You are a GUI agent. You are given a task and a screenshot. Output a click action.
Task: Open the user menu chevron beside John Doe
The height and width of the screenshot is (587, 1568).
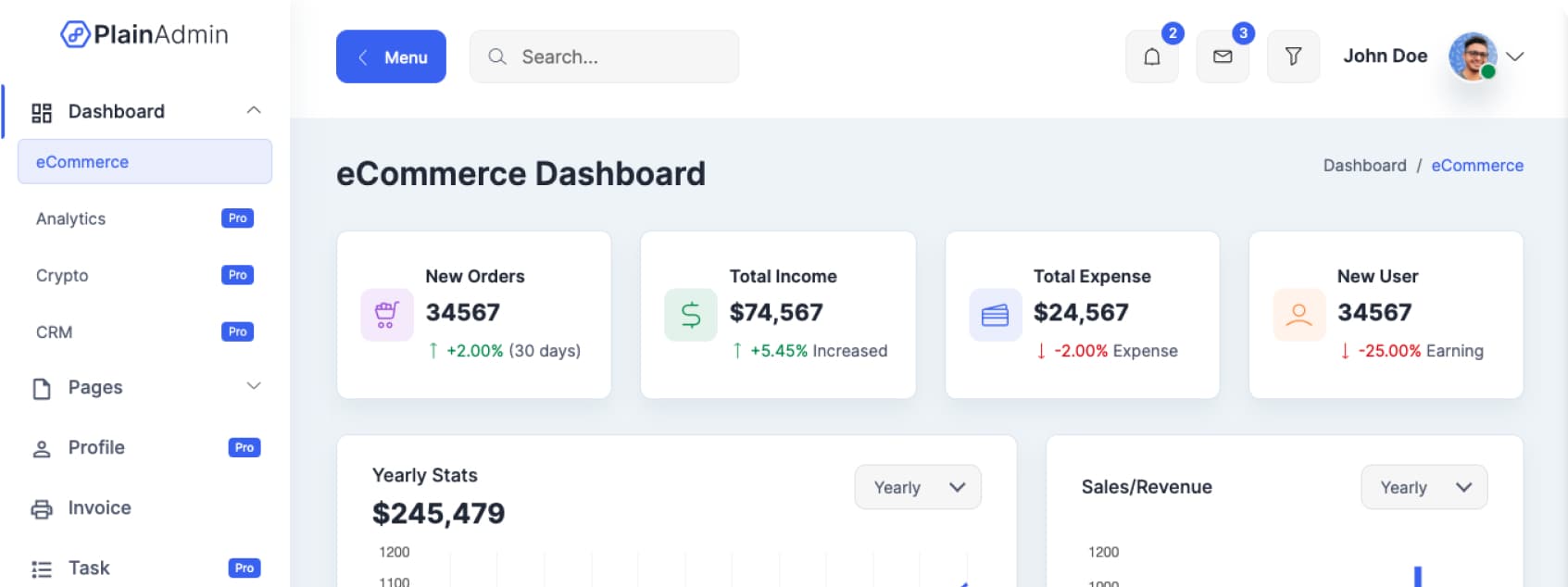1515,56
